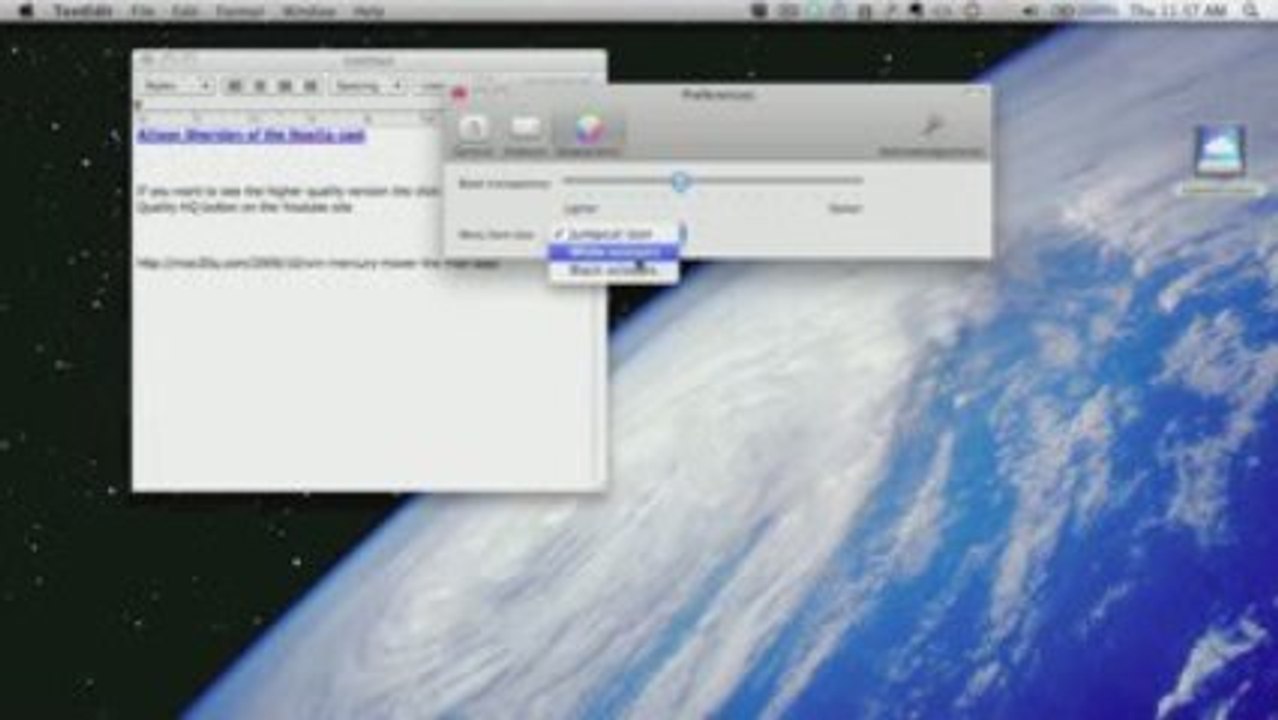This screenshot has height=720, width=1278.
Task: Open the File menu
Action: (x=143, y=10)
